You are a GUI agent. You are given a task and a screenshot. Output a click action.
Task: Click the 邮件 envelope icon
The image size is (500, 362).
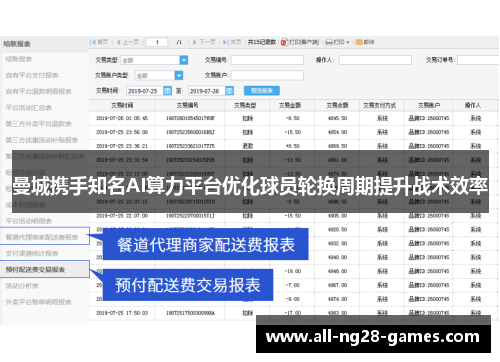pyautogui.click(x=359, y=42)
